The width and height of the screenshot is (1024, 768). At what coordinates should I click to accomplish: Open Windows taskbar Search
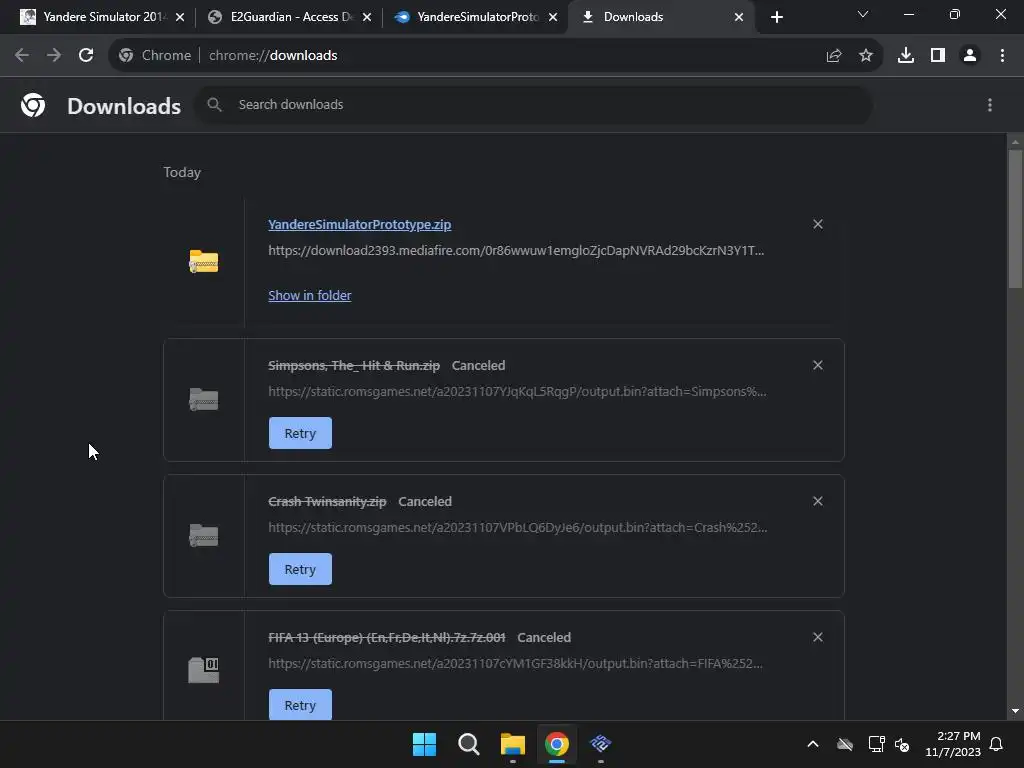tap(468, 744)
